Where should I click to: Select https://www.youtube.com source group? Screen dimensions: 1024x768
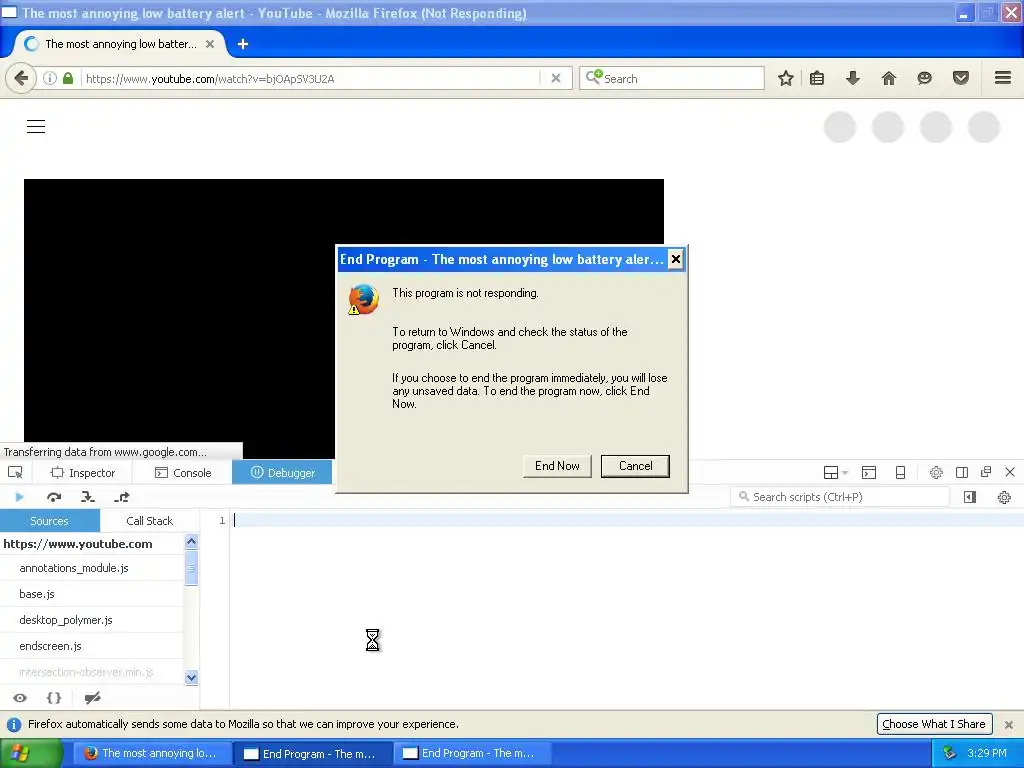pyautogui.click(x=91, y=544)
